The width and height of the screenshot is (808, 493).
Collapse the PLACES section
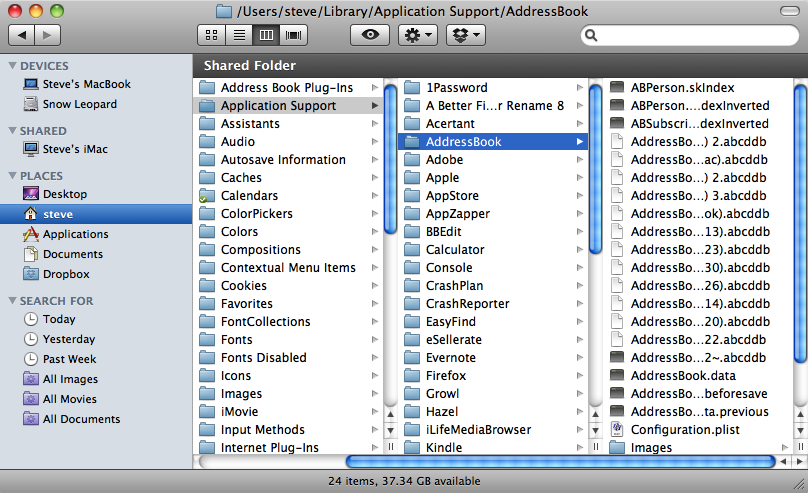(12, 175)
